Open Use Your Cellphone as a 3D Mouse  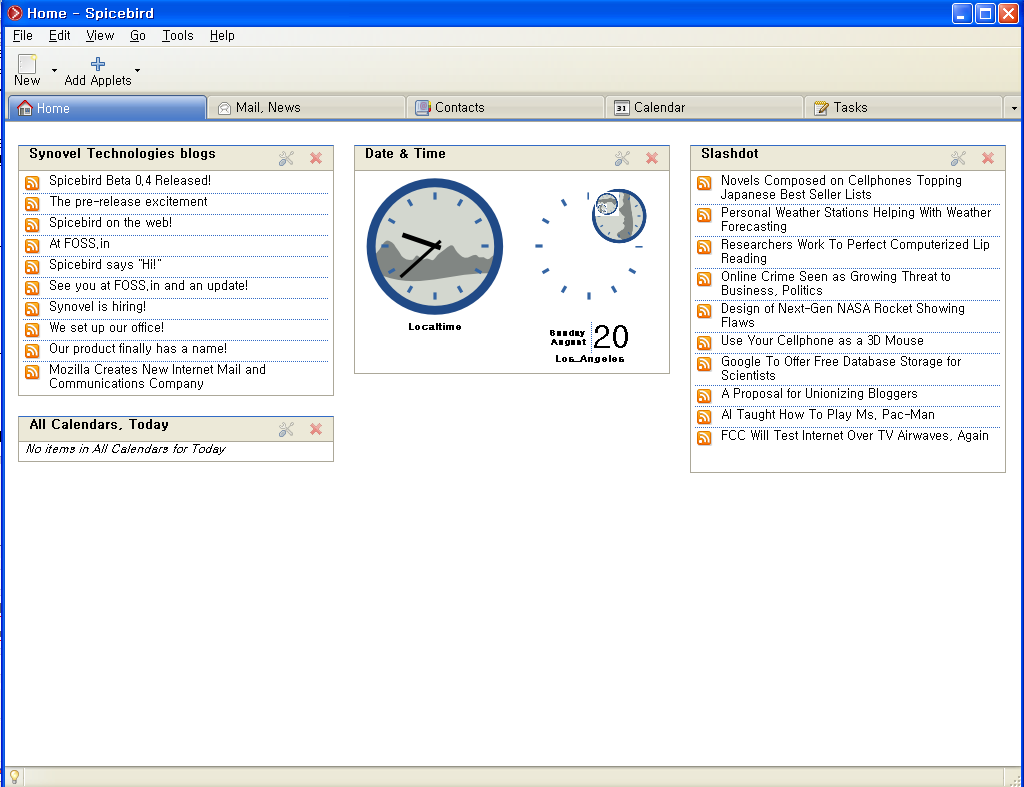click(x=822, y=340)
